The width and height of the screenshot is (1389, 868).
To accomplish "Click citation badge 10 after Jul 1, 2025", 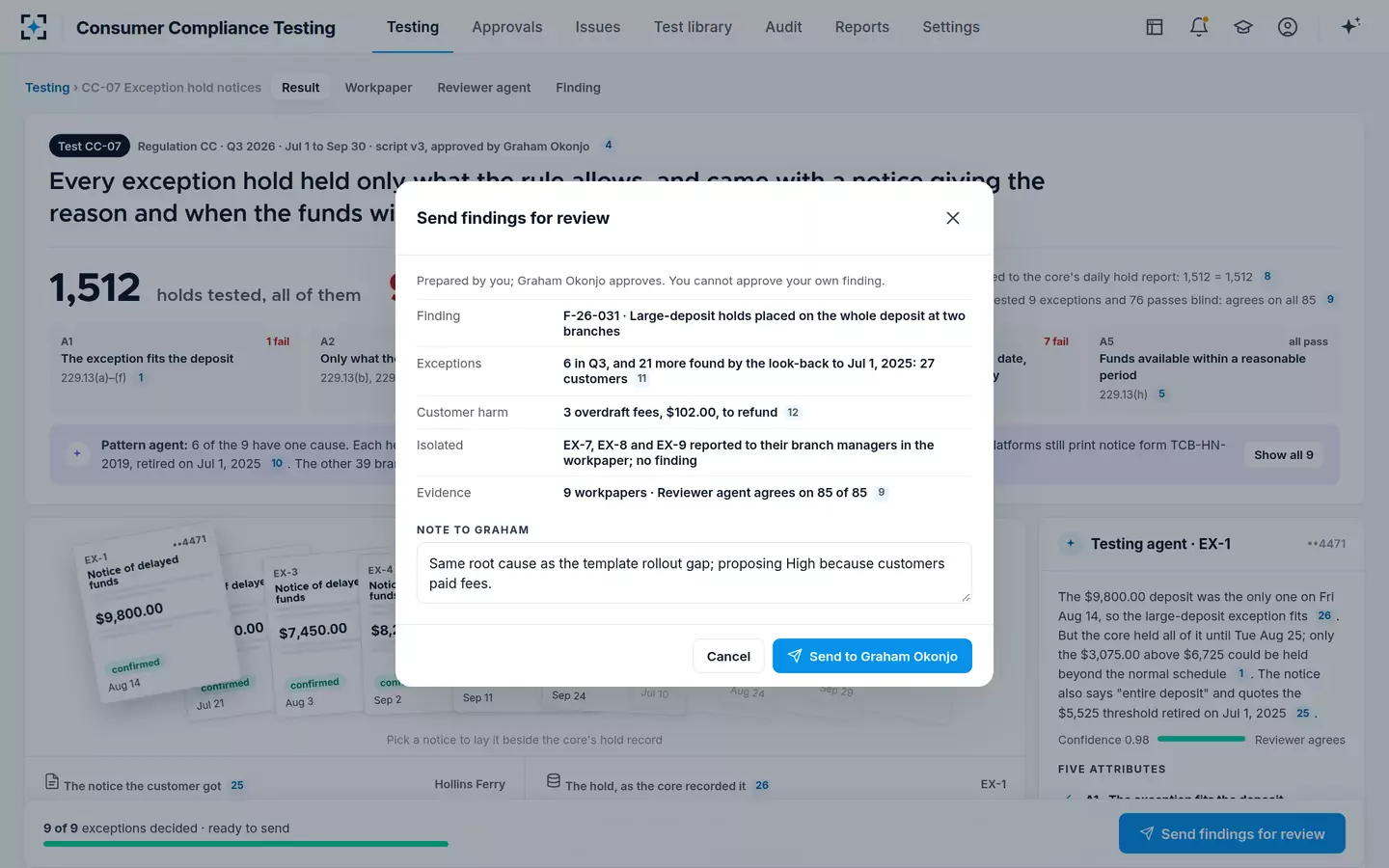I will click(x=277, y=464).
